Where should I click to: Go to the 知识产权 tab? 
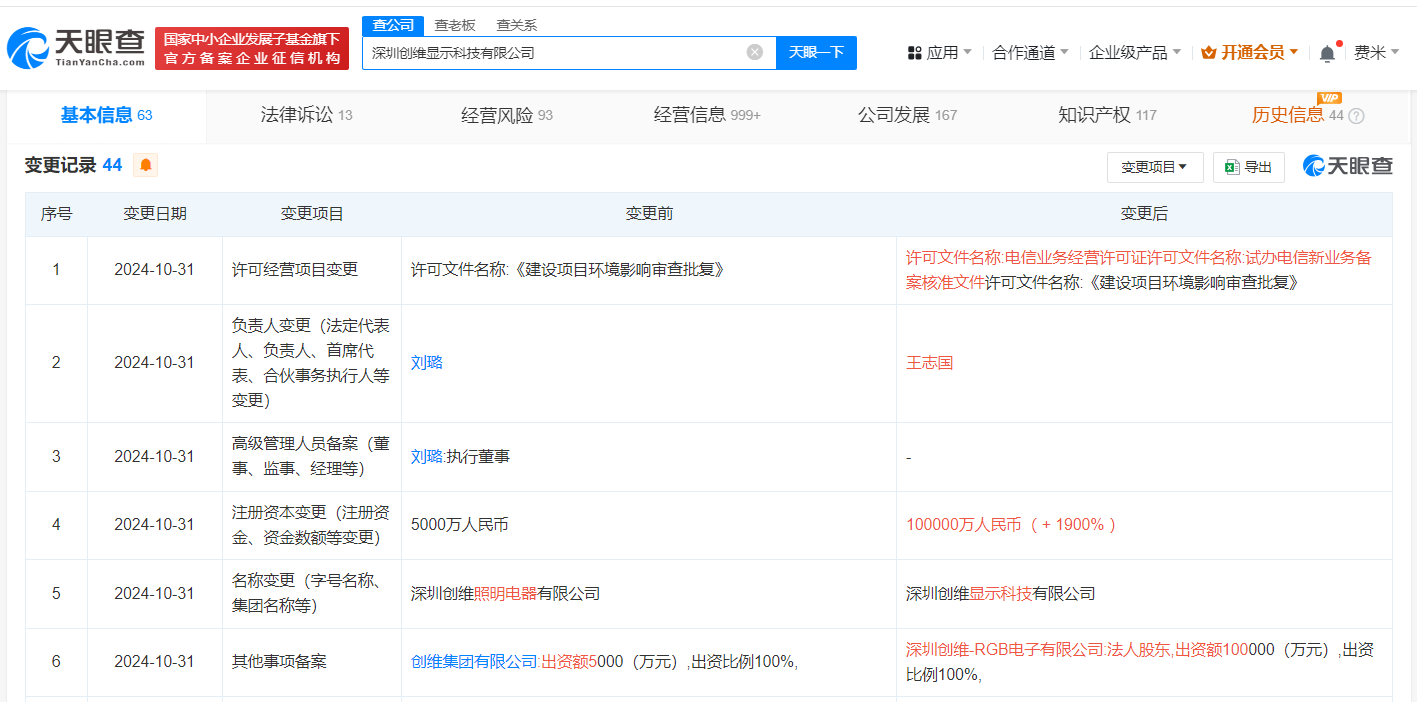tap(1107, 115)
